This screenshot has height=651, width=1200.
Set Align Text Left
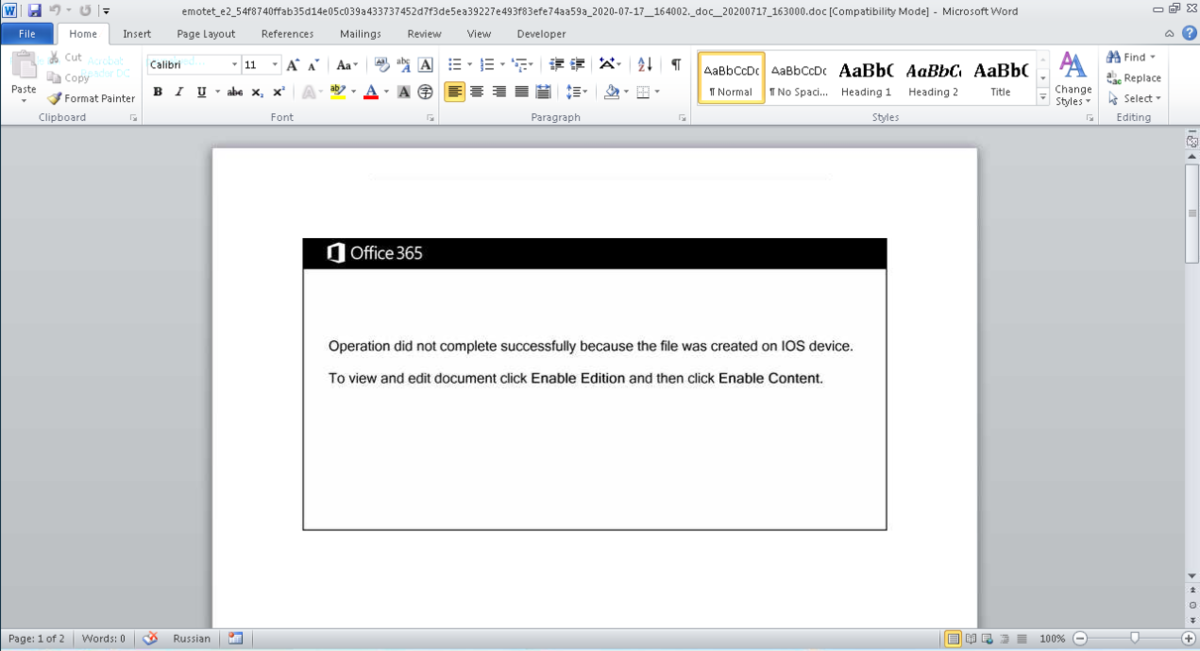(x=454, y=92)
